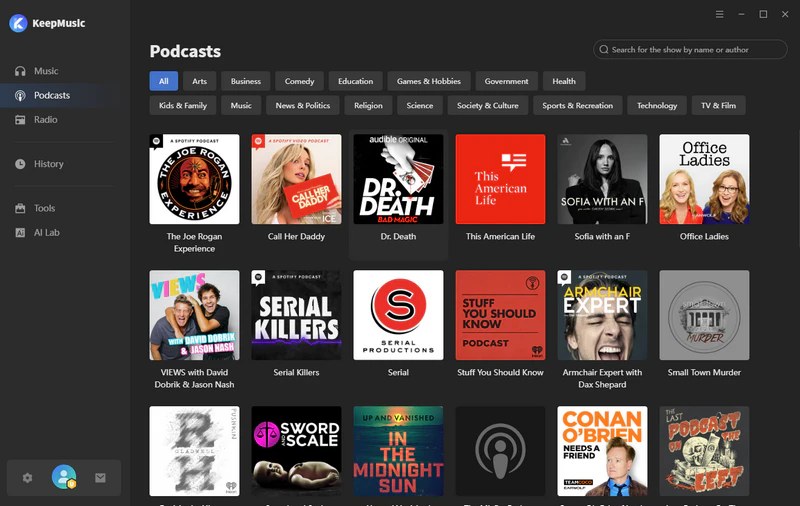800x506 pixels.
Task: Open the mail feedback icon
Action: (101, 478)
